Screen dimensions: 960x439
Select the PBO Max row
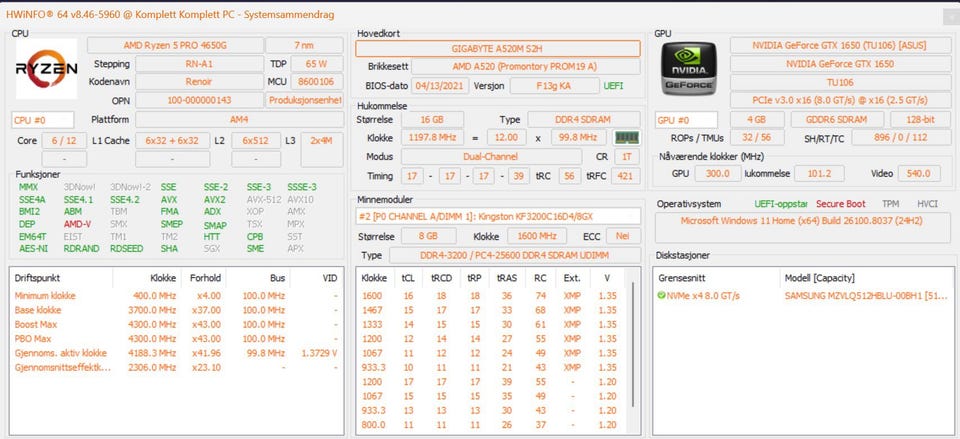(176, 339)
